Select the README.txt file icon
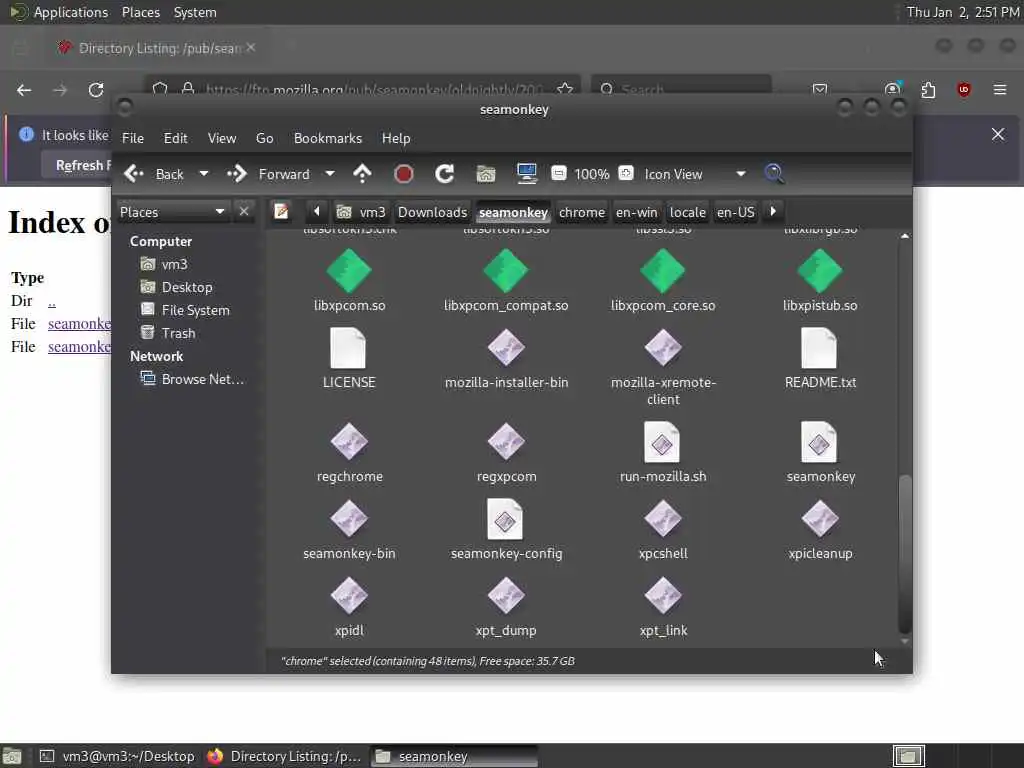Image resolution: width=1024 pixels, height=768 pixels. point(819,348)
